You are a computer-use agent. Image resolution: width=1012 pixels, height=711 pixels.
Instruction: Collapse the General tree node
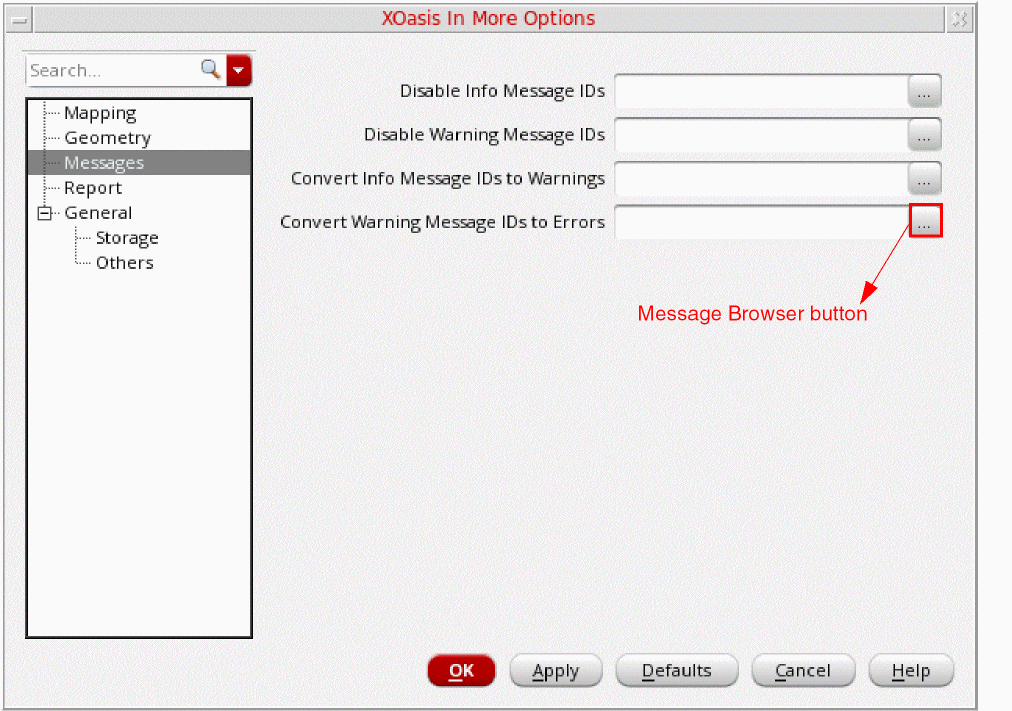[x=45, y=213]
